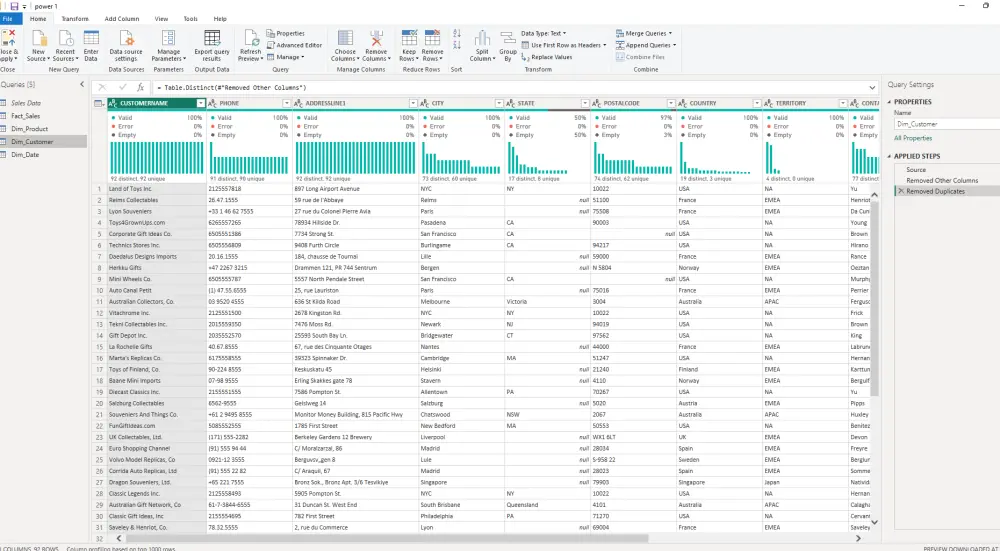Viewport: 1000px width, 551px height.
Task: Switch to the Home tab
Action: (x=38, y=19)
